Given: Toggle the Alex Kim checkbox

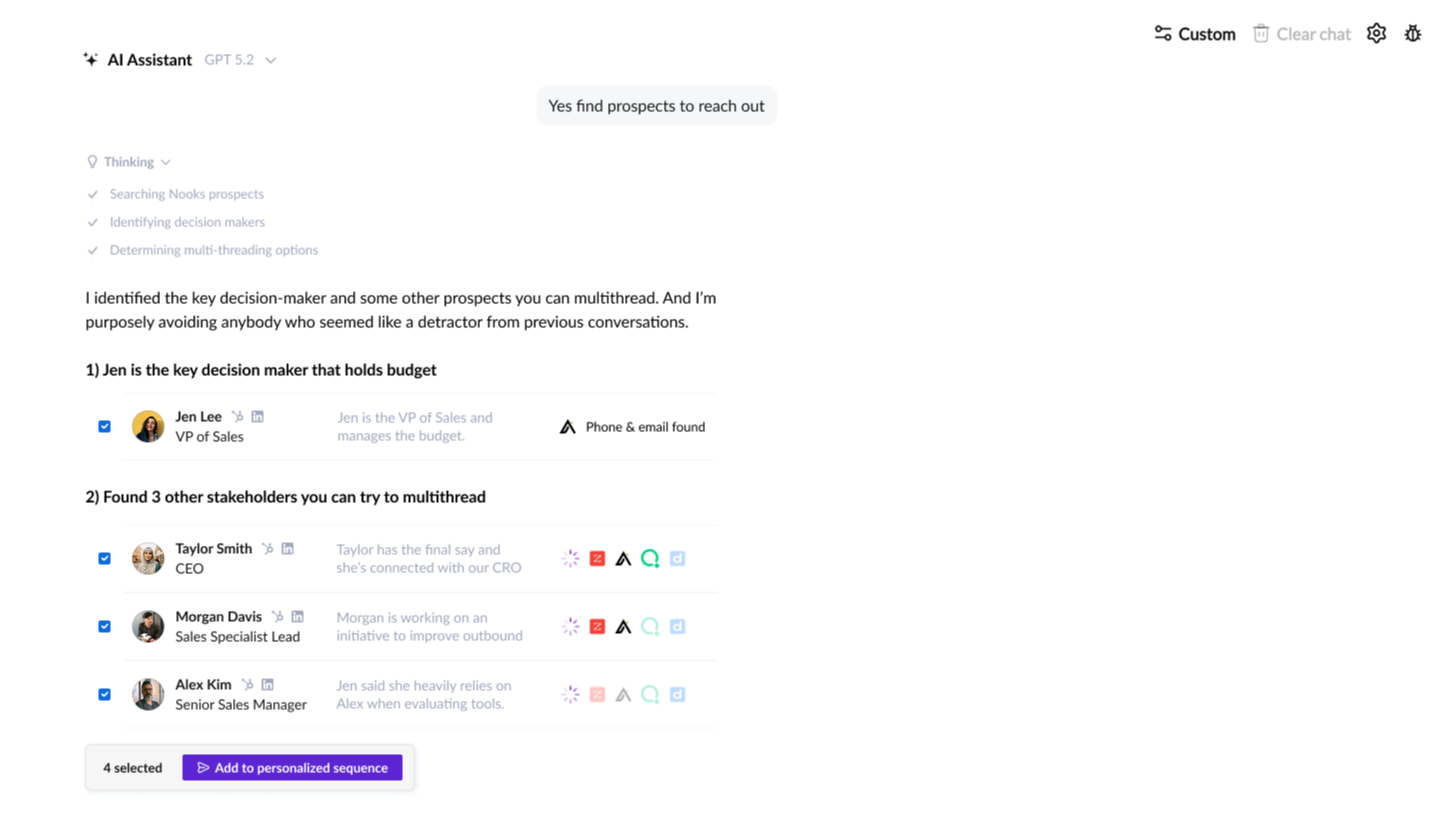Looking at the screenshot, I should 104,694.
